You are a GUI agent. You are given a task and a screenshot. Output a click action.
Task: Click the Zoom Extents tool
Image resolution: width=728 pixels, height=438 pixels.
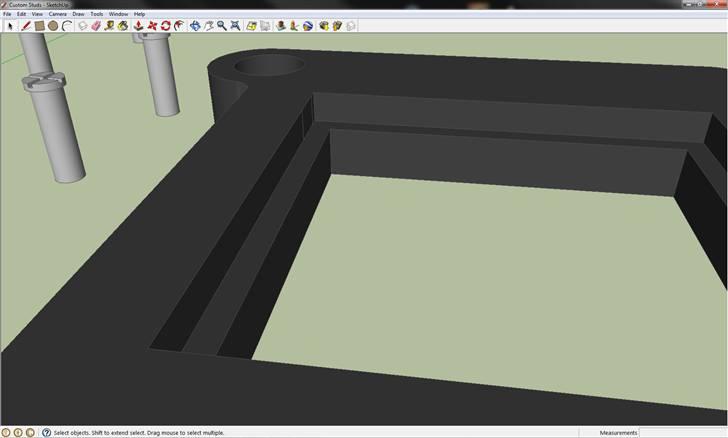point(235,26)
